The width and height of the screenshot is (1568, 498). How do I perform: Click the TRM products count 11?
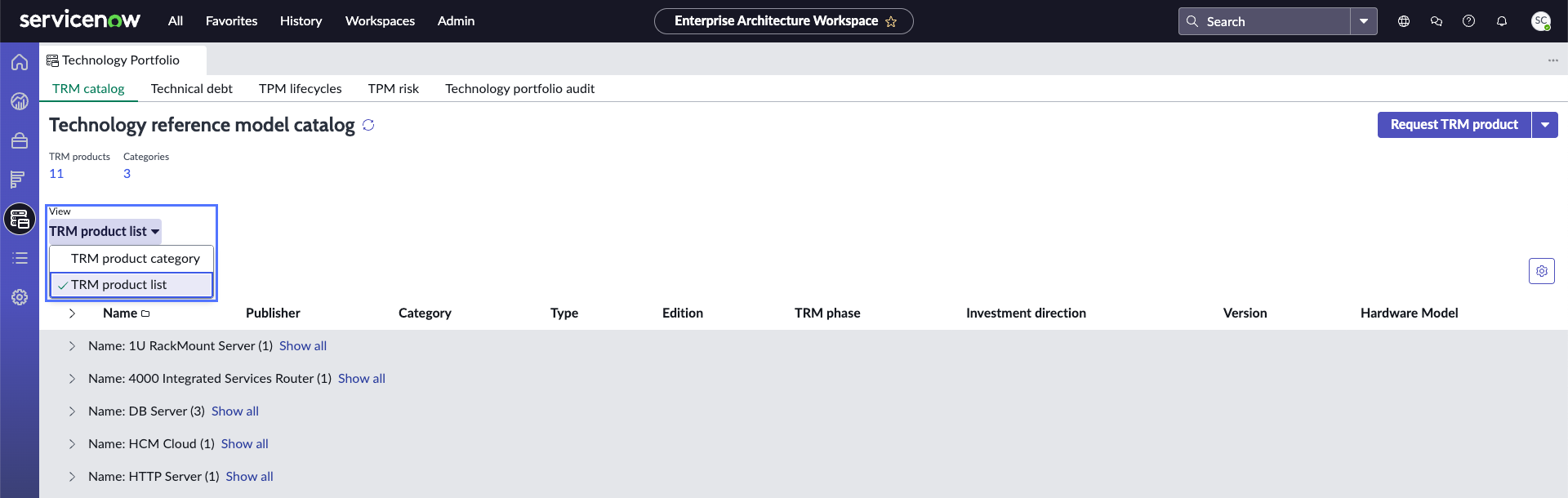(x=56, y=174)
